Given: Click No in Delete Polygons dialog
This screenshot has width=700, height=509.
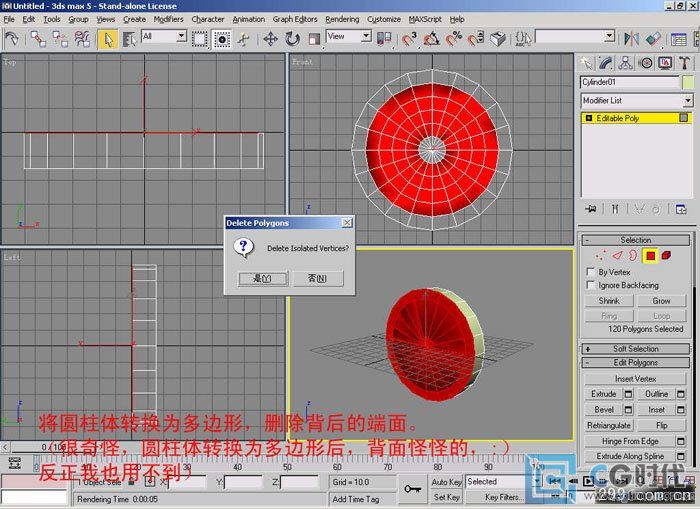Looking at the screenshot, I should (x=318, y=279).
